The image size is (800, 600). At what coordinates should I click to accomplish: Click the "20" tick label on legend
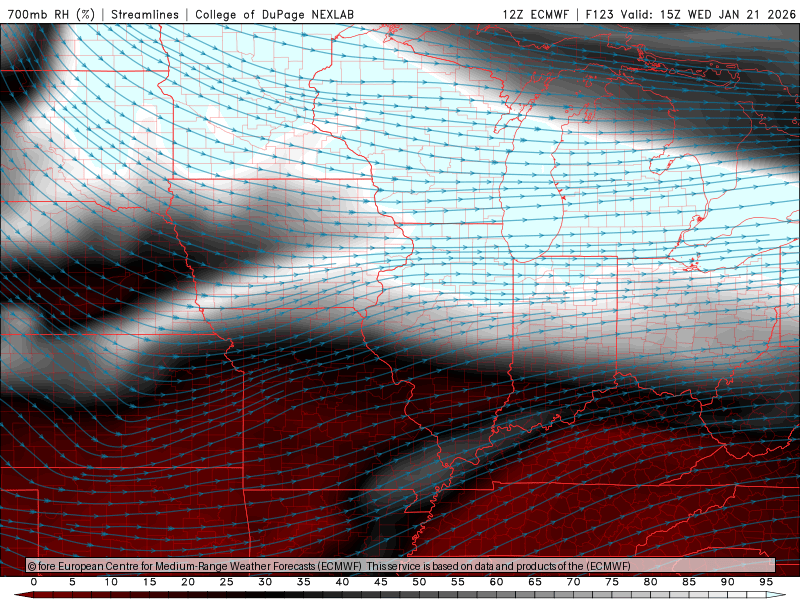point(188,582)
